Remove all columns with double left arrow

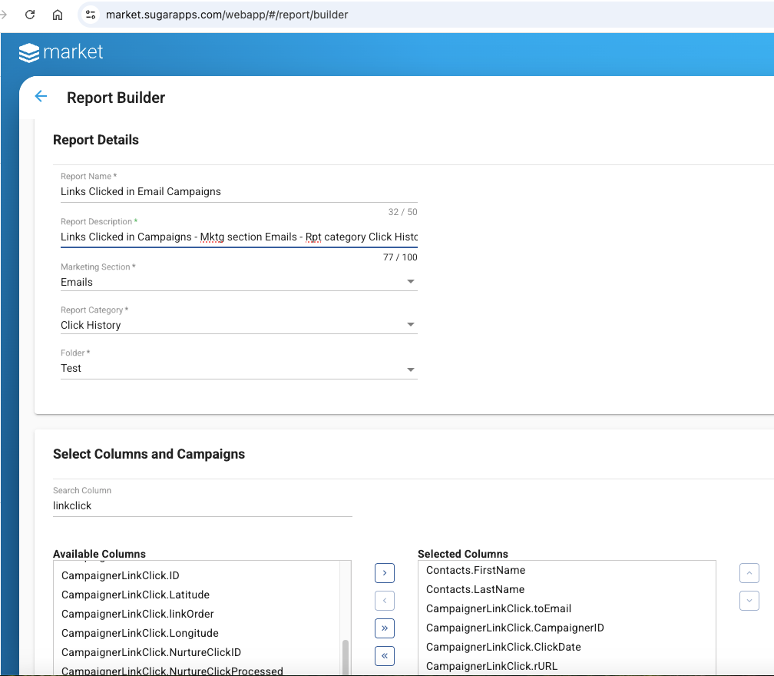tap(385, 656)
